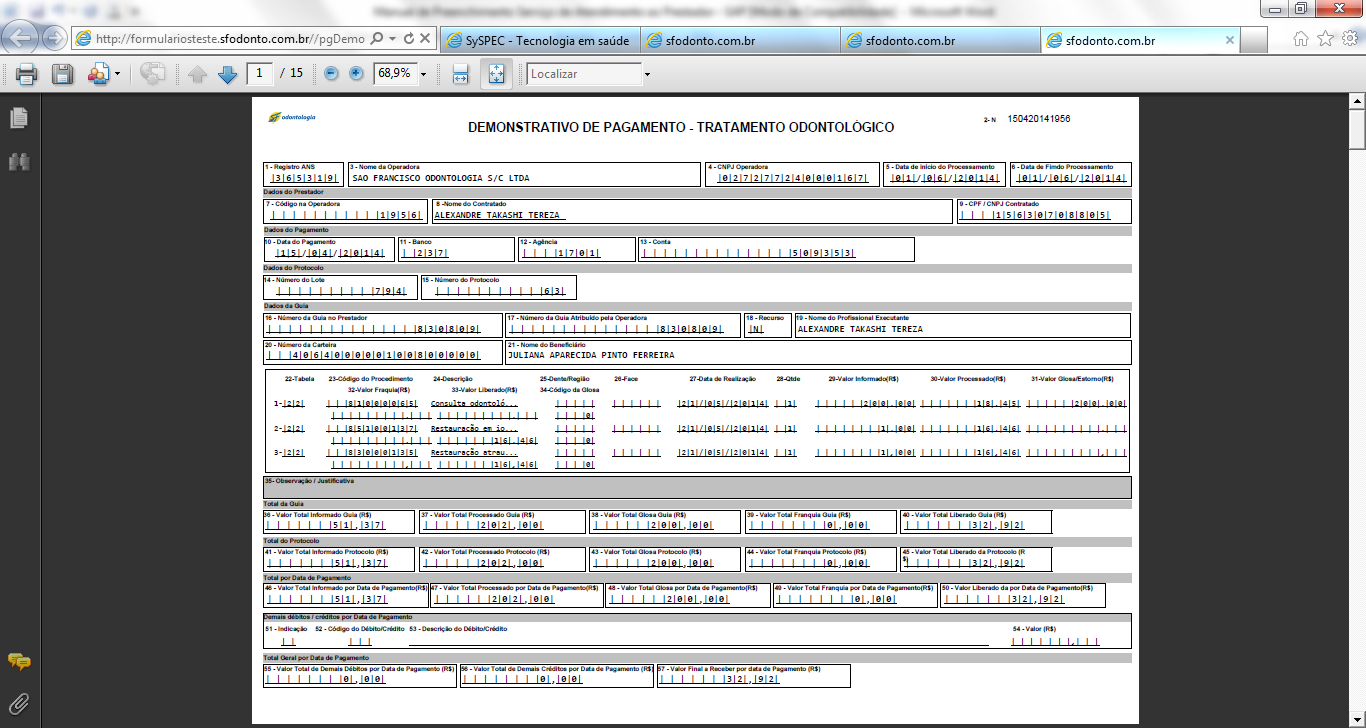This screenshot has height=728, width=1366.
Task: Click the current page number field
Action: pyautogui.click(x=260, y=73)
